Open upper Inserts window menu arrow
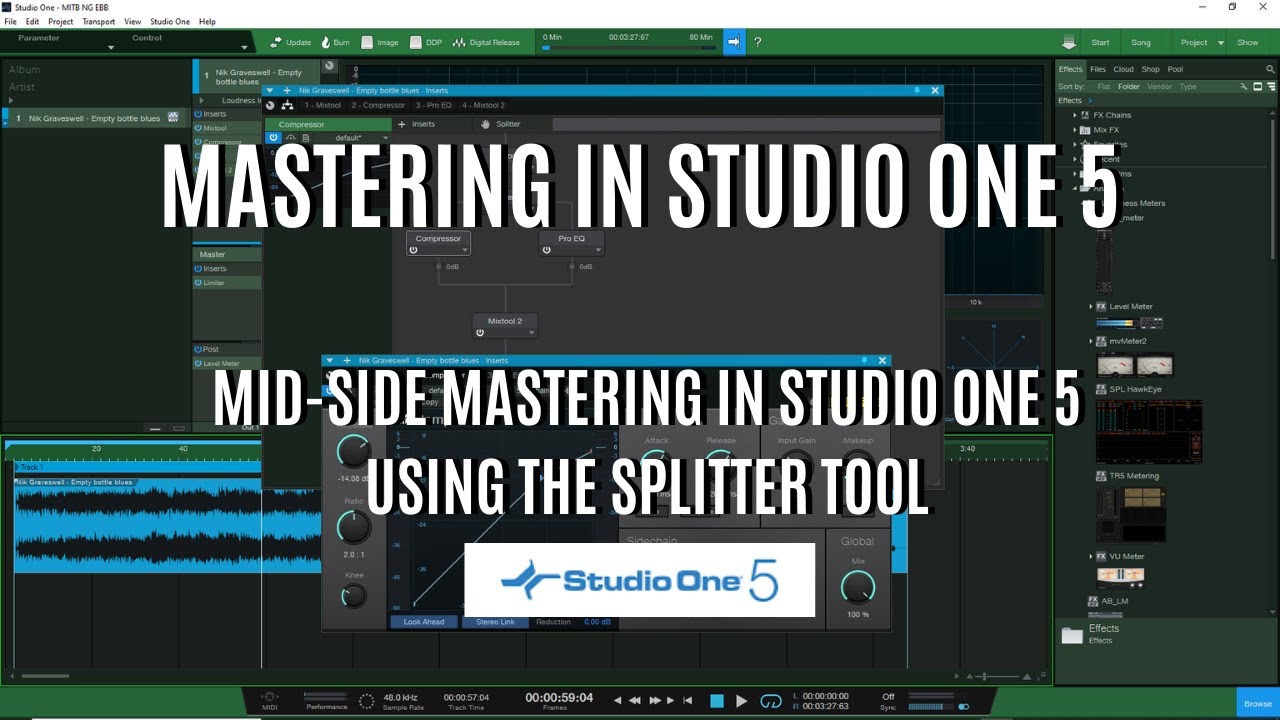Image resolution: width=1280 pixels, height=720 pixels. tap(270, 90)
